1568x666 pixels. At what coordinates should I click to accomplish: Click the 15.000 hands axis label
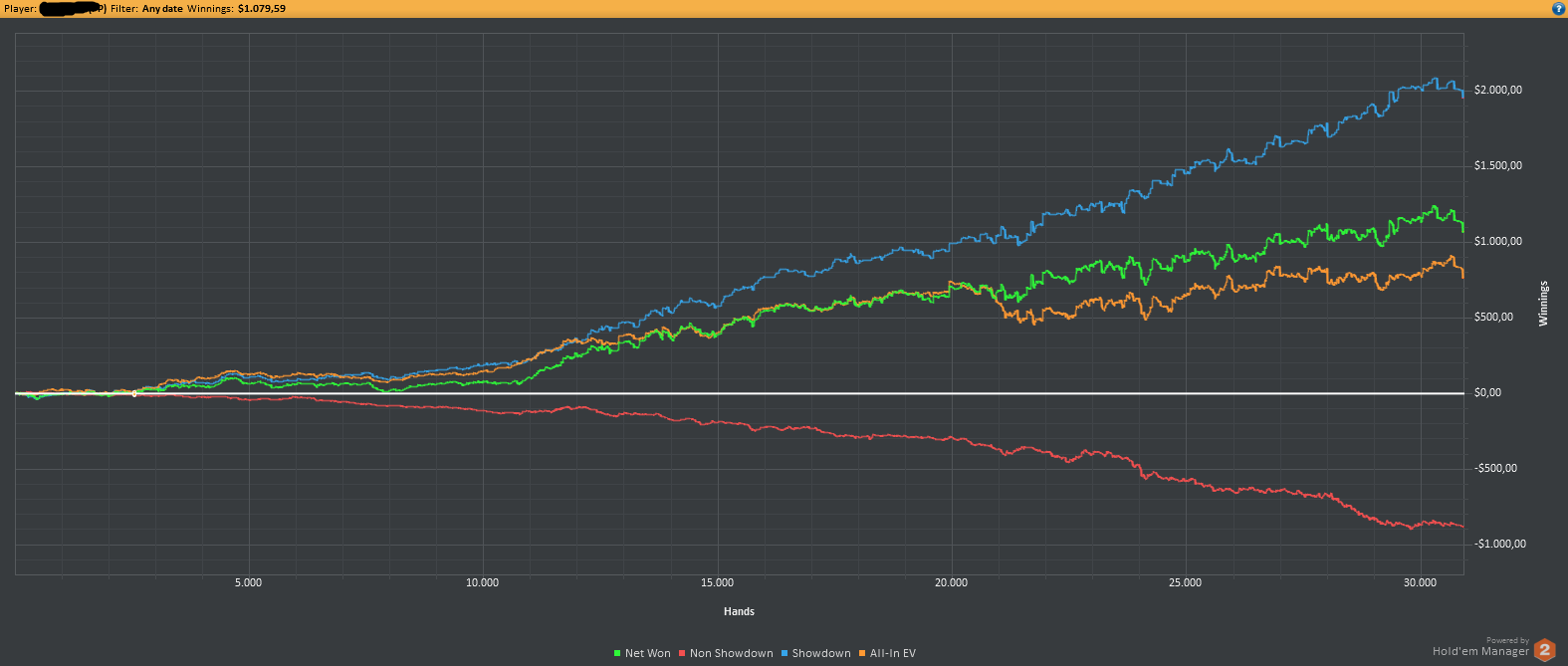717,583
